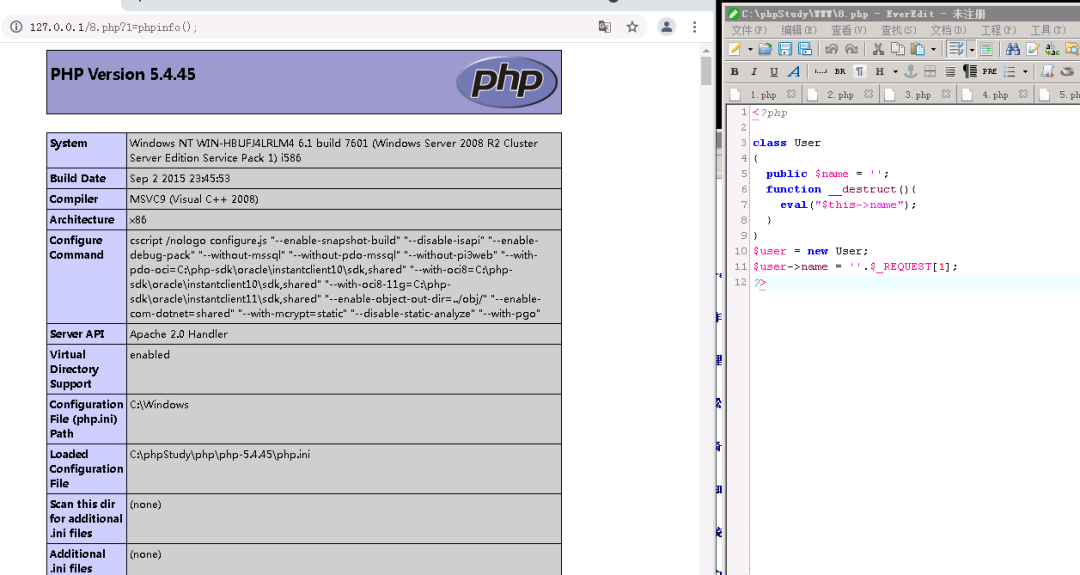The image size is (1080, 575).
Task: Redo the last undone edit
Action: (x=852, y=49)
